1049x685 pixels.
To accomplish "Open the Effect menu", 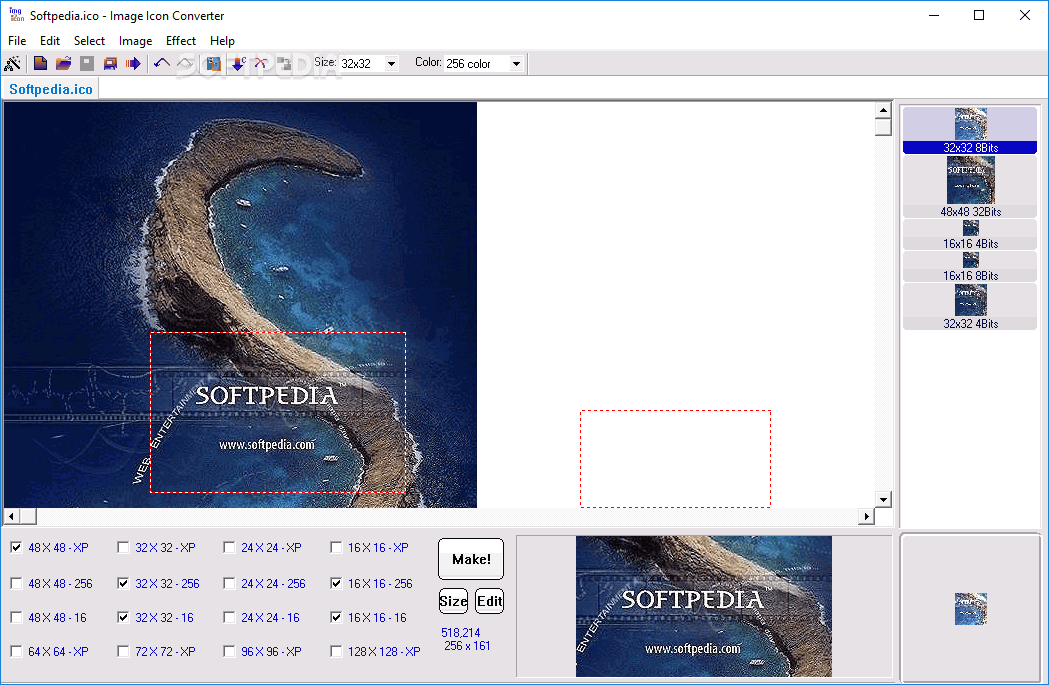I will point(181,41).
